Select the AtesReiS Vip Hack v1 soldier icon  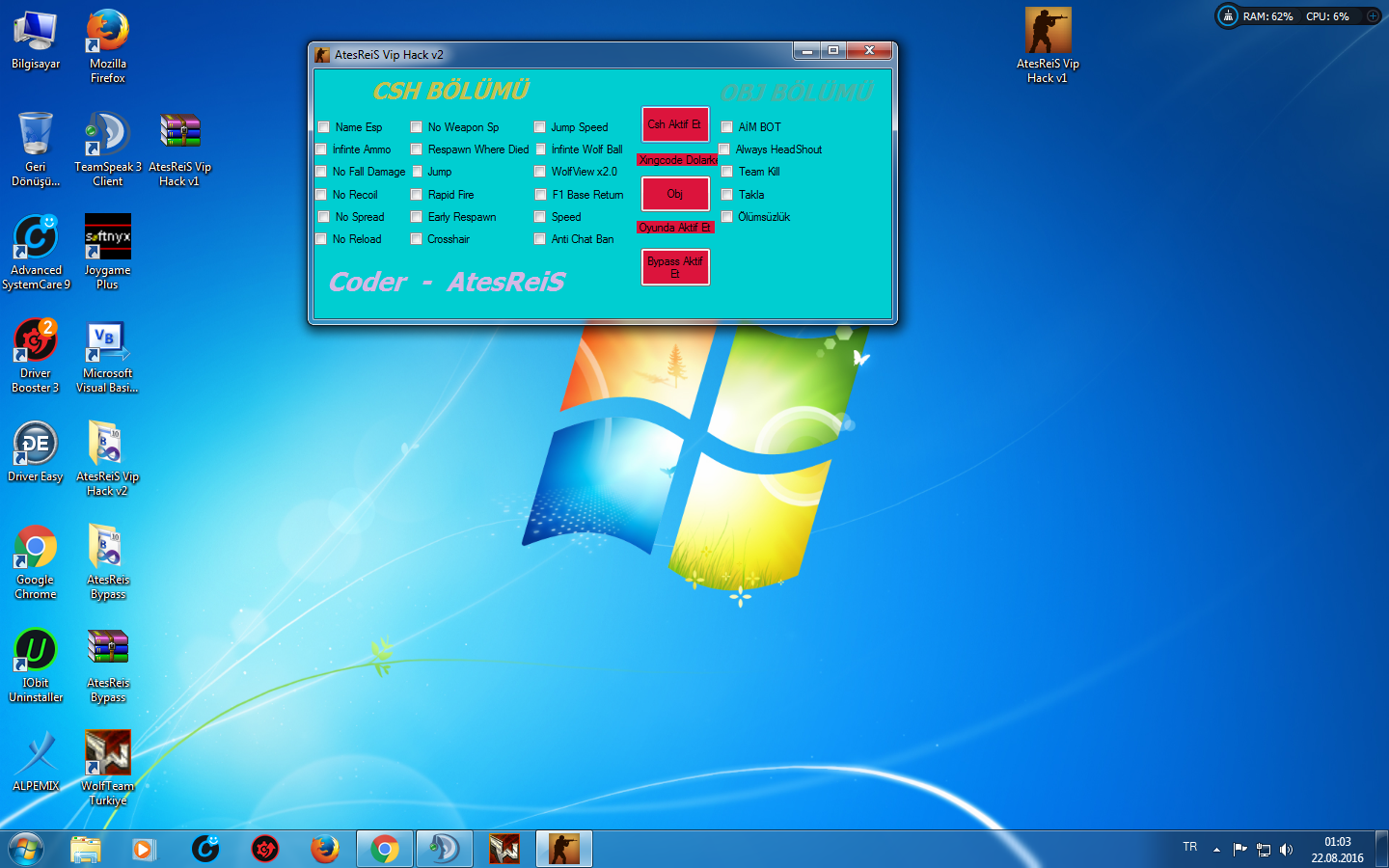(x=1048, y=46)
